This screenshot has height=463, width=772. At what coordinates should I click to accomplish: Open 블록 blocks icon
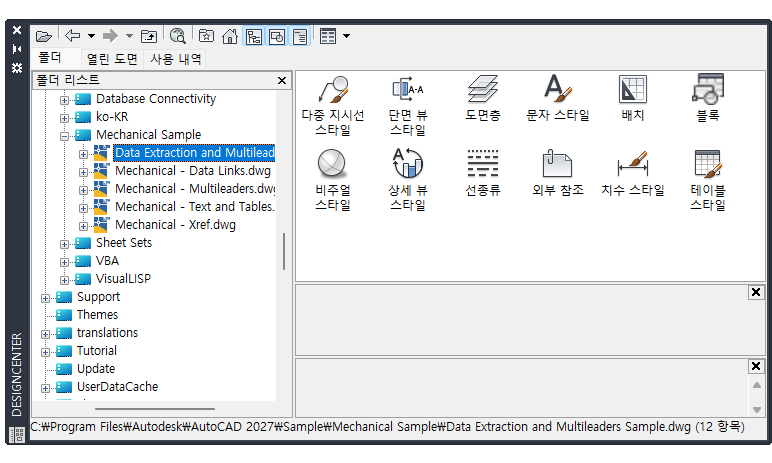[708, 98]
